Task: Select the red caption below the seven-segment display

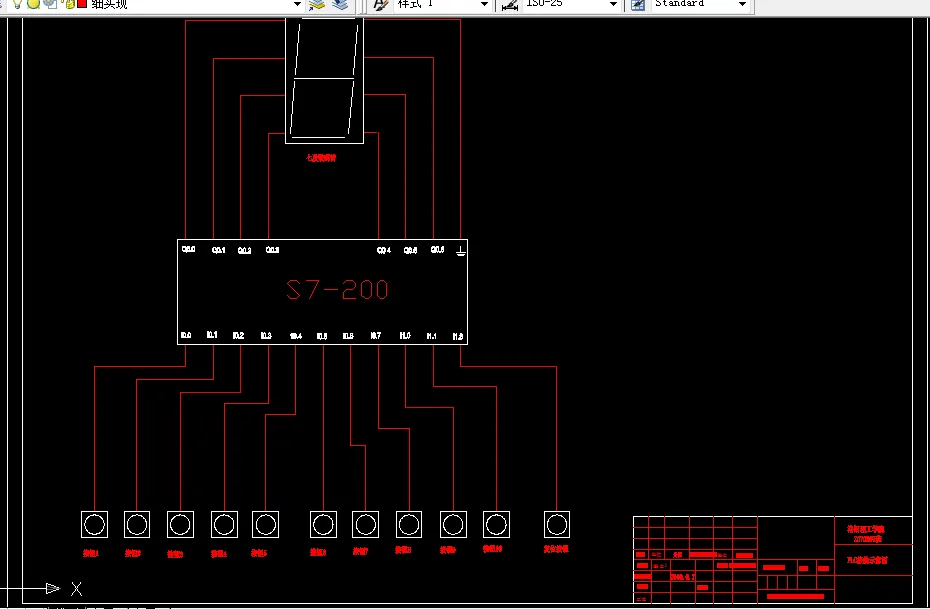Action: click(x=321, y=158)
